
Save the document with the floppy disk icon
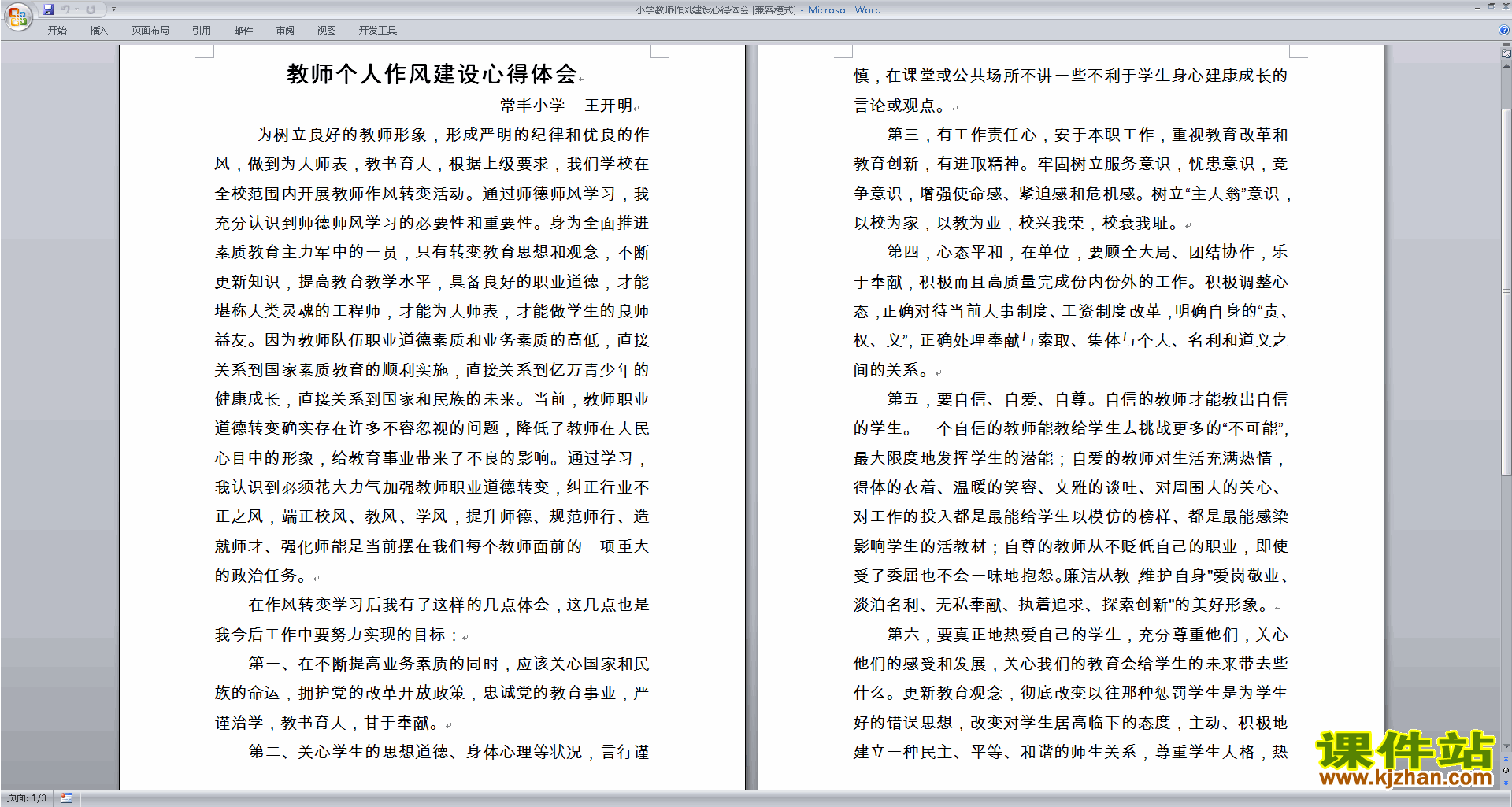coord(48,9)
